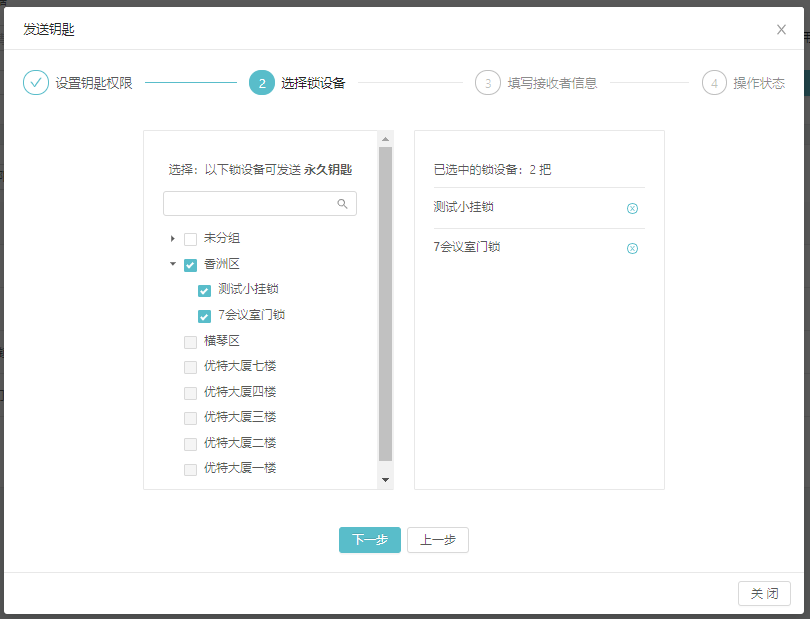
Task: Focus the lock device search field
Action: click(x=250, y=204)
